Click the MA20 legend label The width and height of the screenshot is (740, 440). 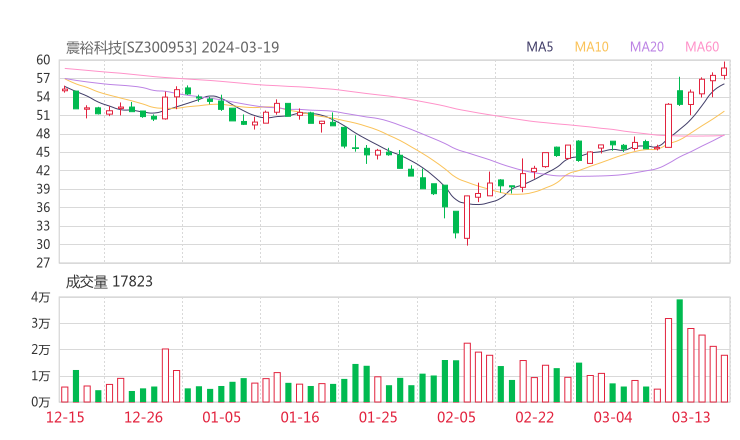[x=647, y=47]
